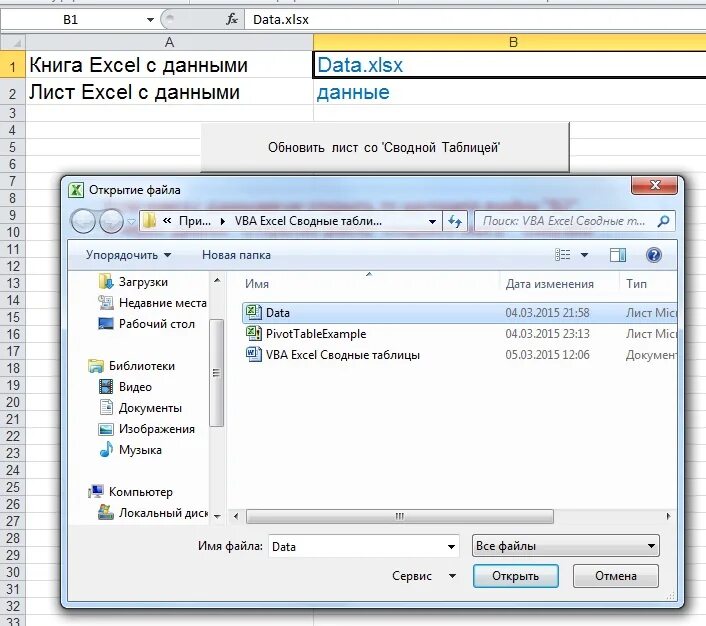Expand the address bar path dropdown

pyautogui.click(x=432, y=221)
